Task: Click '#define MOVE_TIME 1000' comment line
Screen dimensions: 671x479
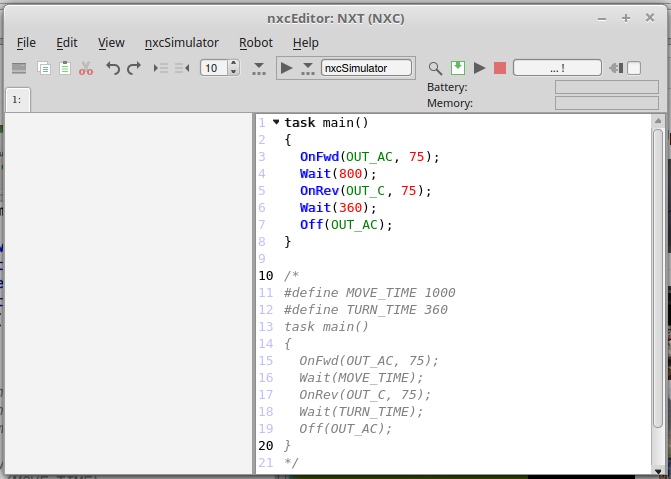Action: (370, 293)
